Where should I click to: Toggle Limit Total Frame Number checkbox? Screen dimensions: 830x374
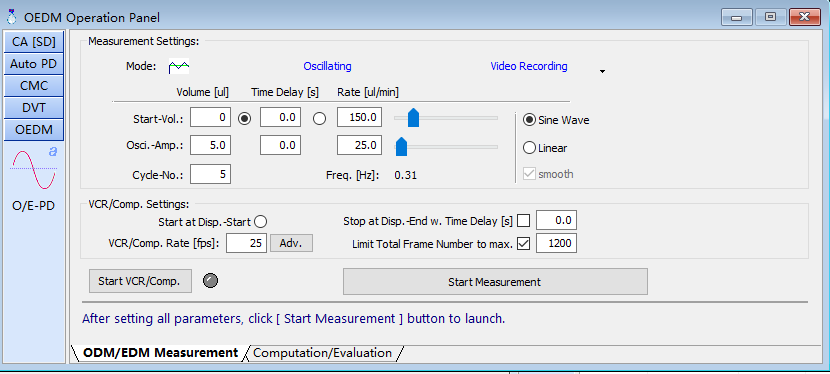point(524,244)
